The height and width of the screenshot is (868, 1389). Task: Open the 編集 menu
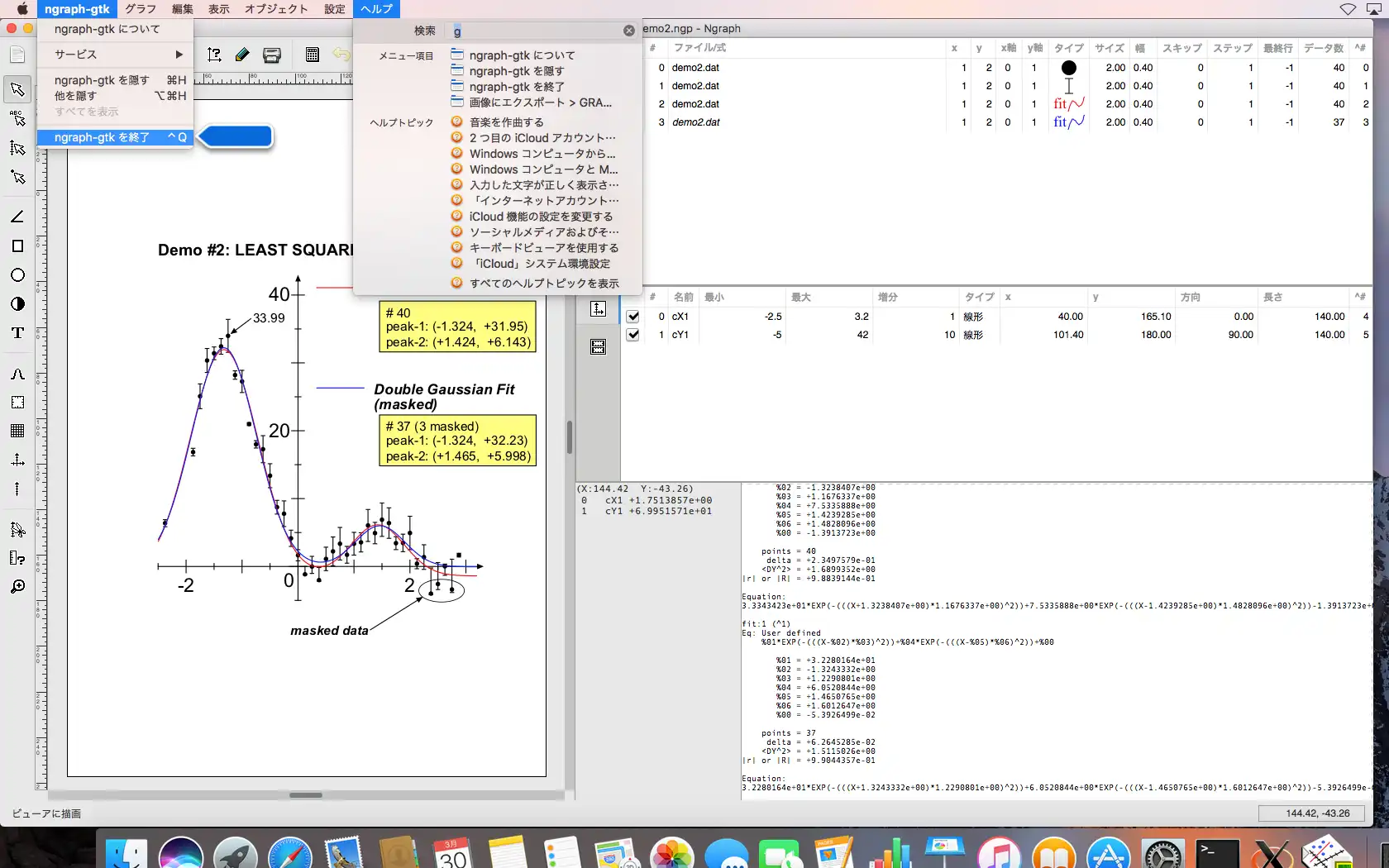coord(182,9)
